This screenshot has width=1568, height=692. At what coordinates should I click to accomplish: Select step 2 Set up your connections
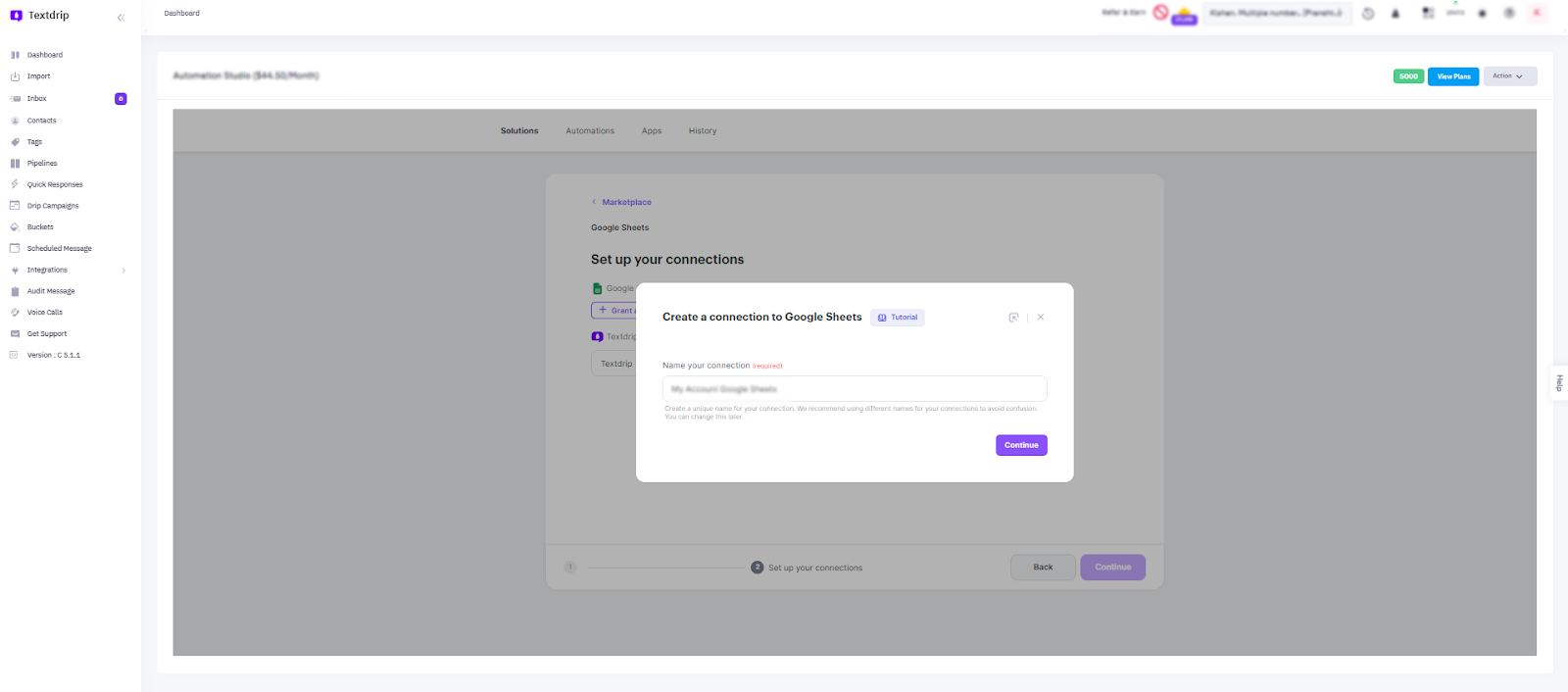807,568
